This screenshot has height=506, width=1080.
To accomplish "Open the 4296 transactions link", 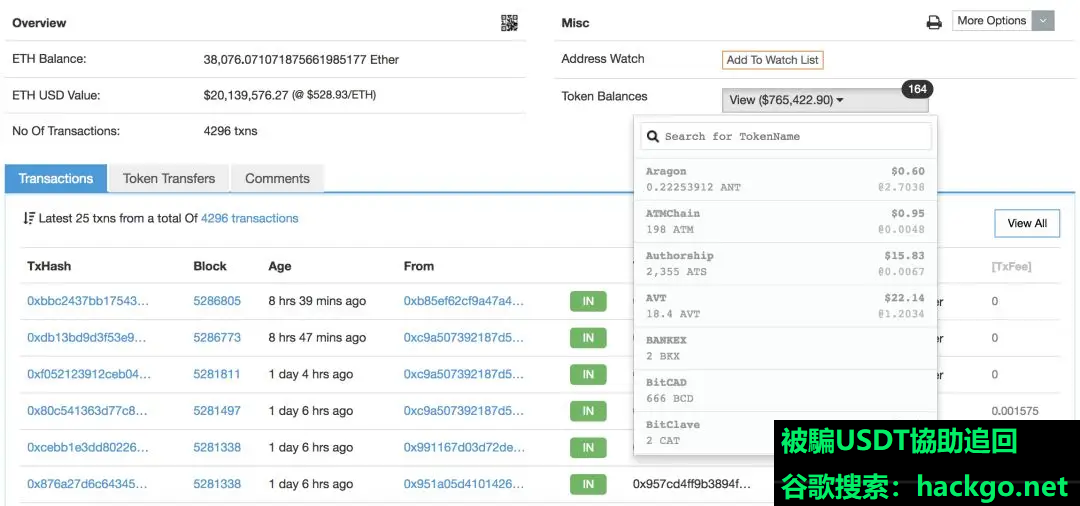I will (249, 218).
